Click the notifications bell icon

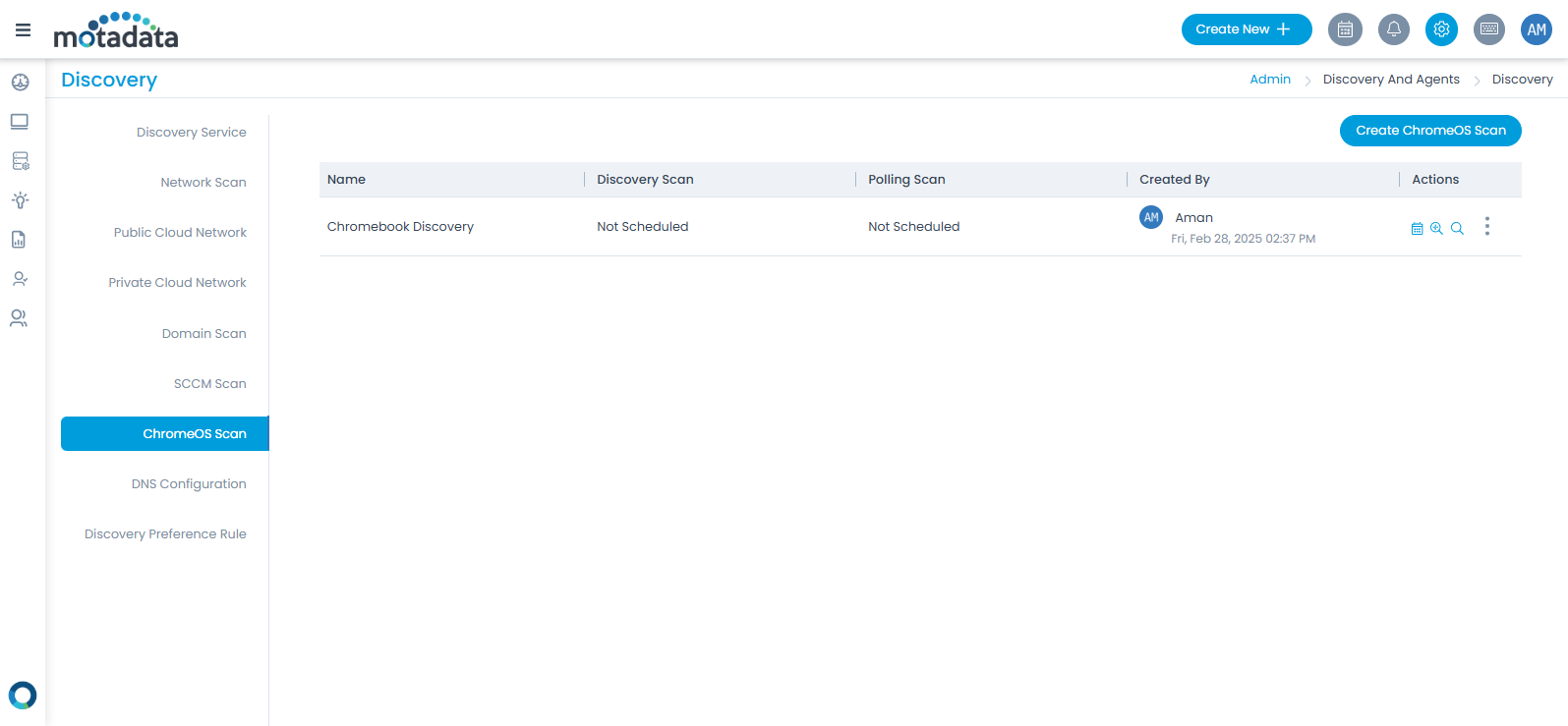click(1393, 29)
